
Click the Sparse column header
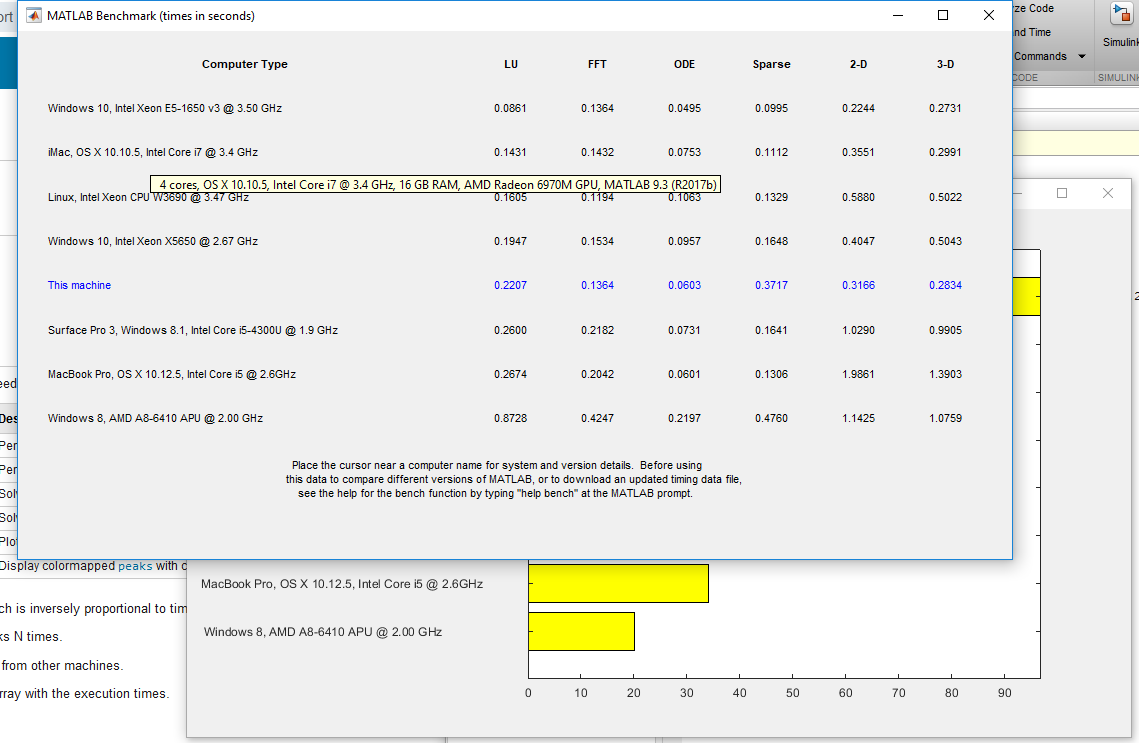point(771,64)
